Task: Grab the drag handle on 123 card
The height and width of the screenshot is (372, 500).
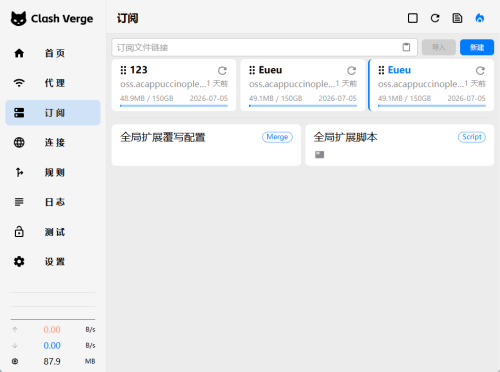Action: (x=123, y=70)
